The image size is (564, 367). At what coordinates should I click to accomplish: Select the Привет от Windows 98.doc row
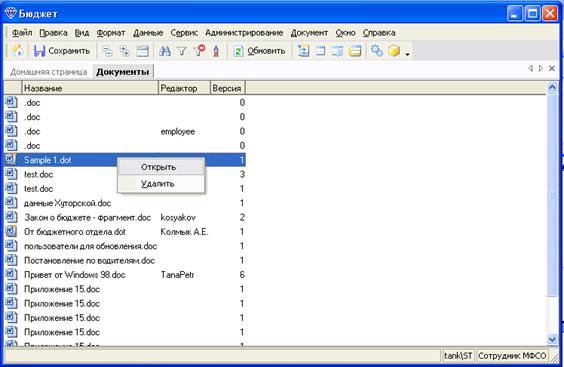tap(124, 275)
